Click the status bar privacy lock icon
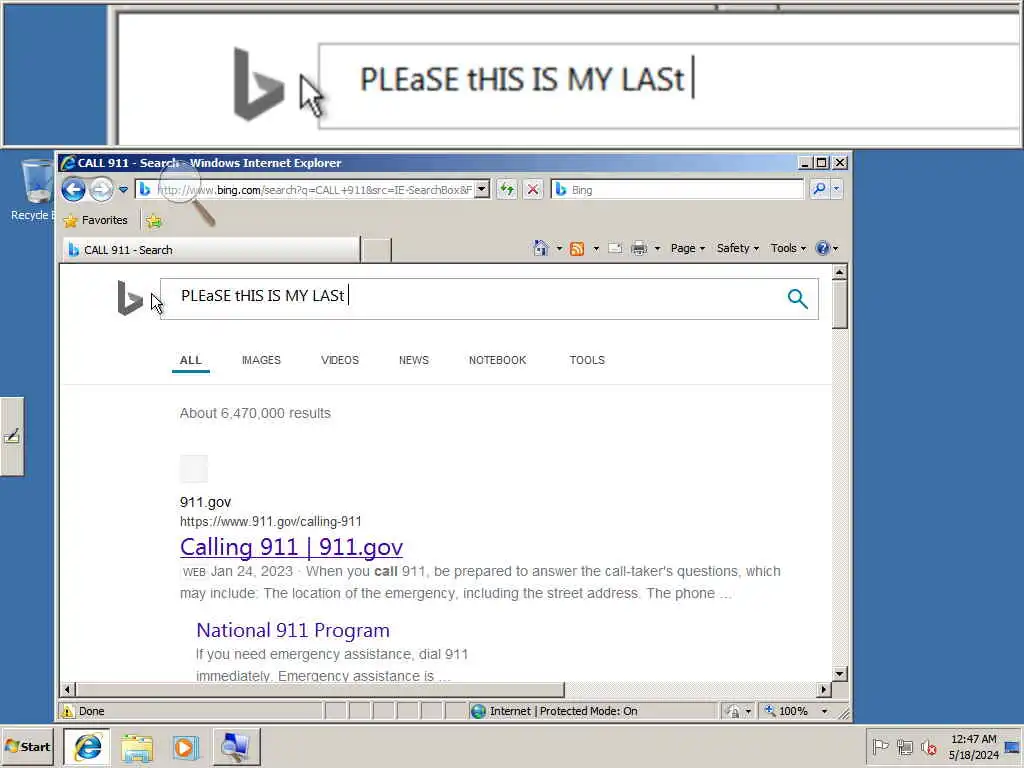This screenshot has width=1024, height=768. coord(733,711)
